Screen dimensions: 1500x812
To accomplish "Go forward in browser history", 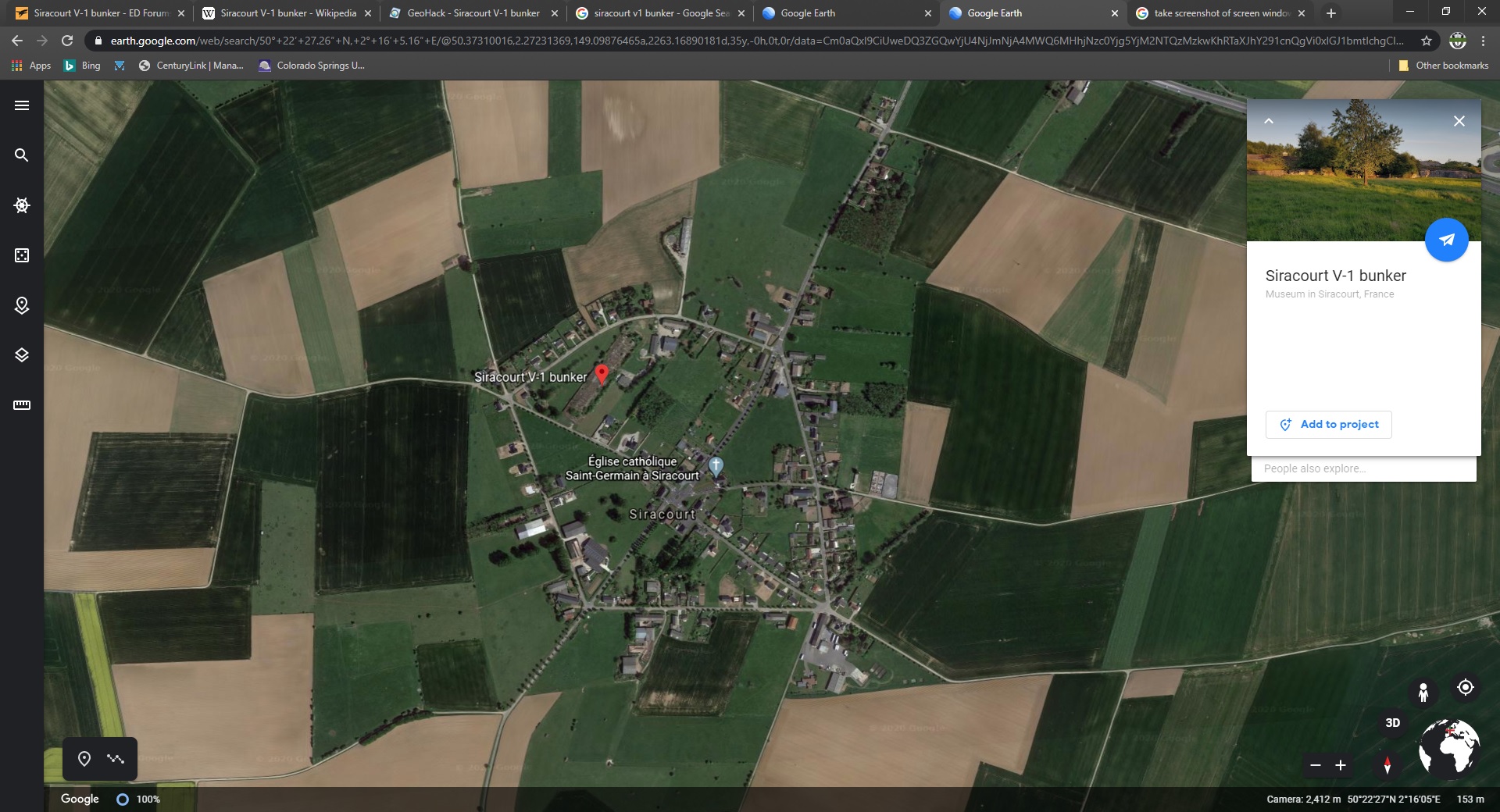I will (42, 41).
